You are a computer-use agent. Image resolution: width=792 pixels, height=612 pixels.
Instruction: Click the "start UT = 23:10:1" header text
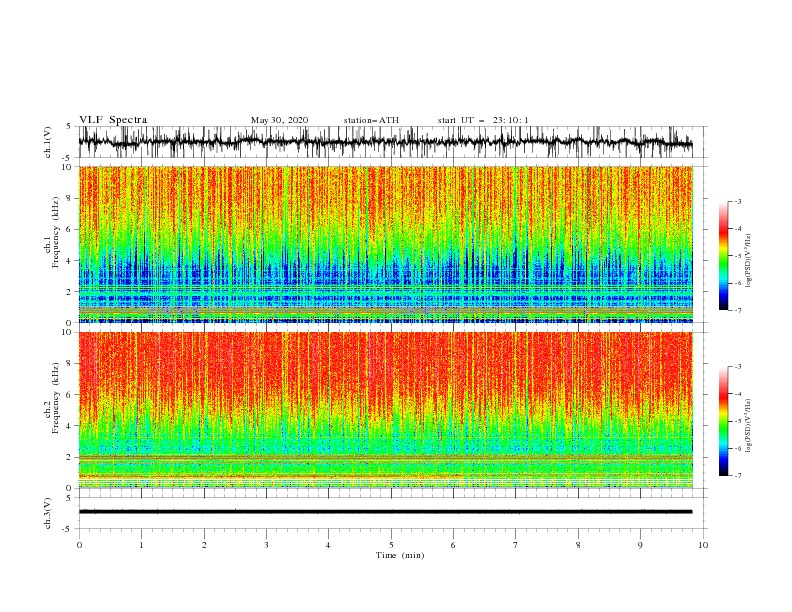(x=483, y=120)
